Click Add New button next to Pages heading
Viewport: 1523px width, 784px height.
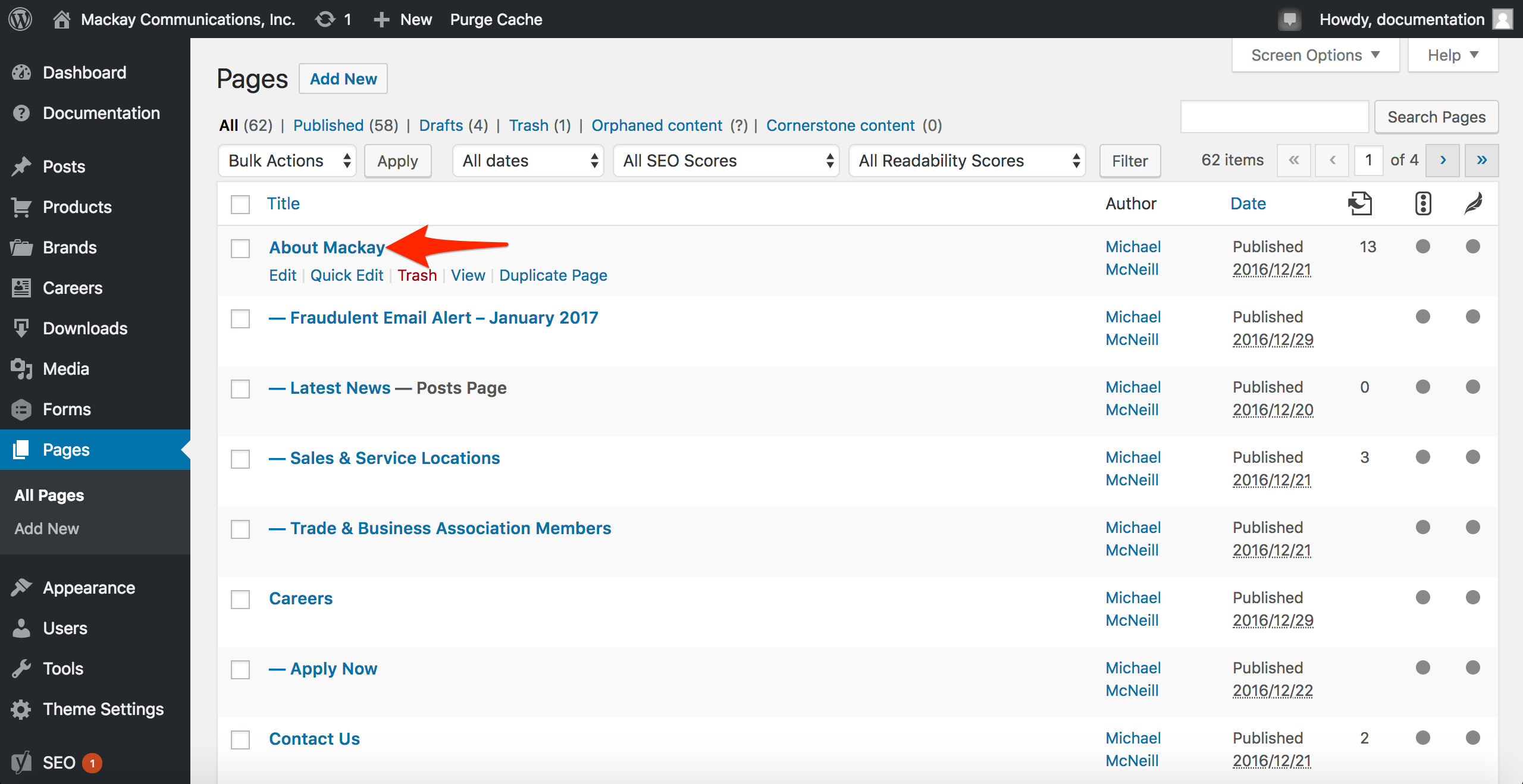[343, 79]
